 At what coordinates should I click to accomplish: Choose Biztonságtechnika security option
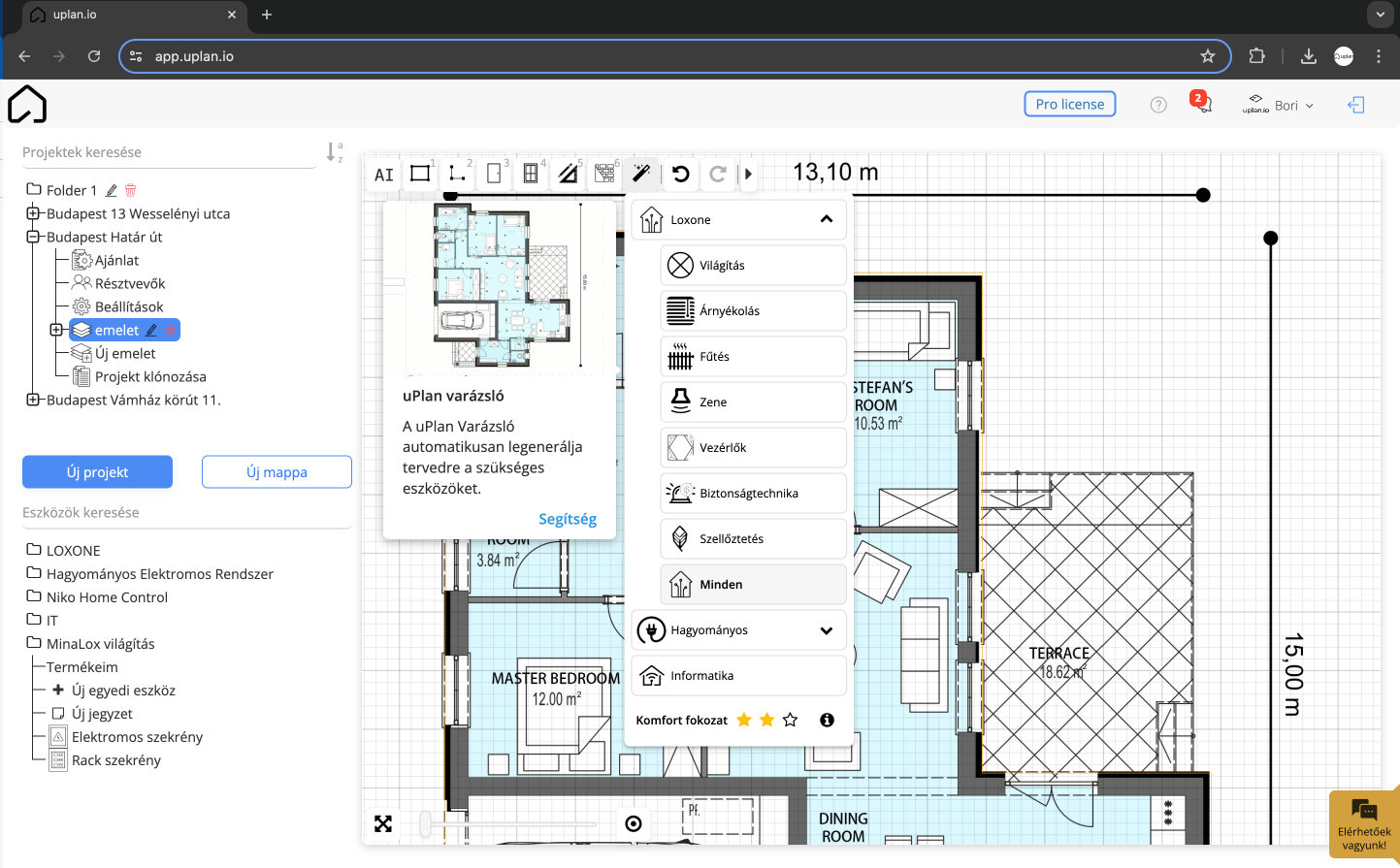tap(753, 493)
